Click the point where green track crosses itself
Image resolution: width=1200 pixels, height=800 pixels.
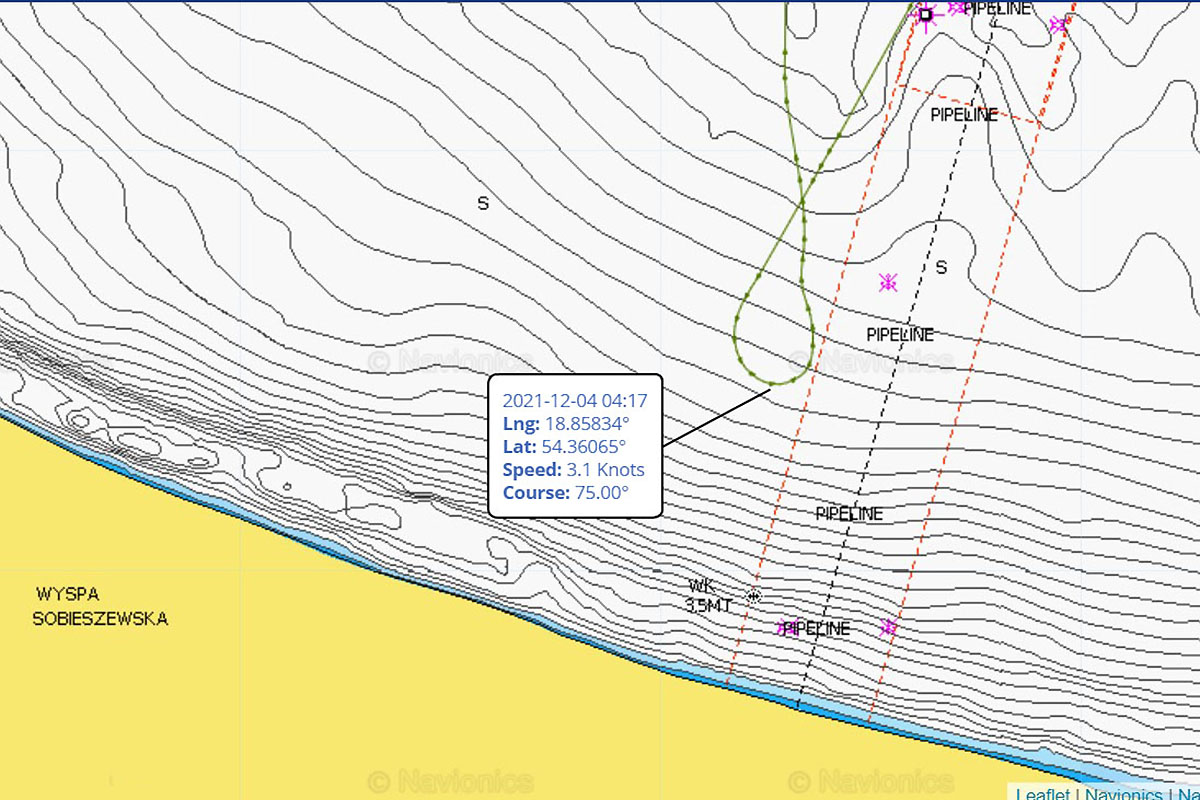point(803,207)
